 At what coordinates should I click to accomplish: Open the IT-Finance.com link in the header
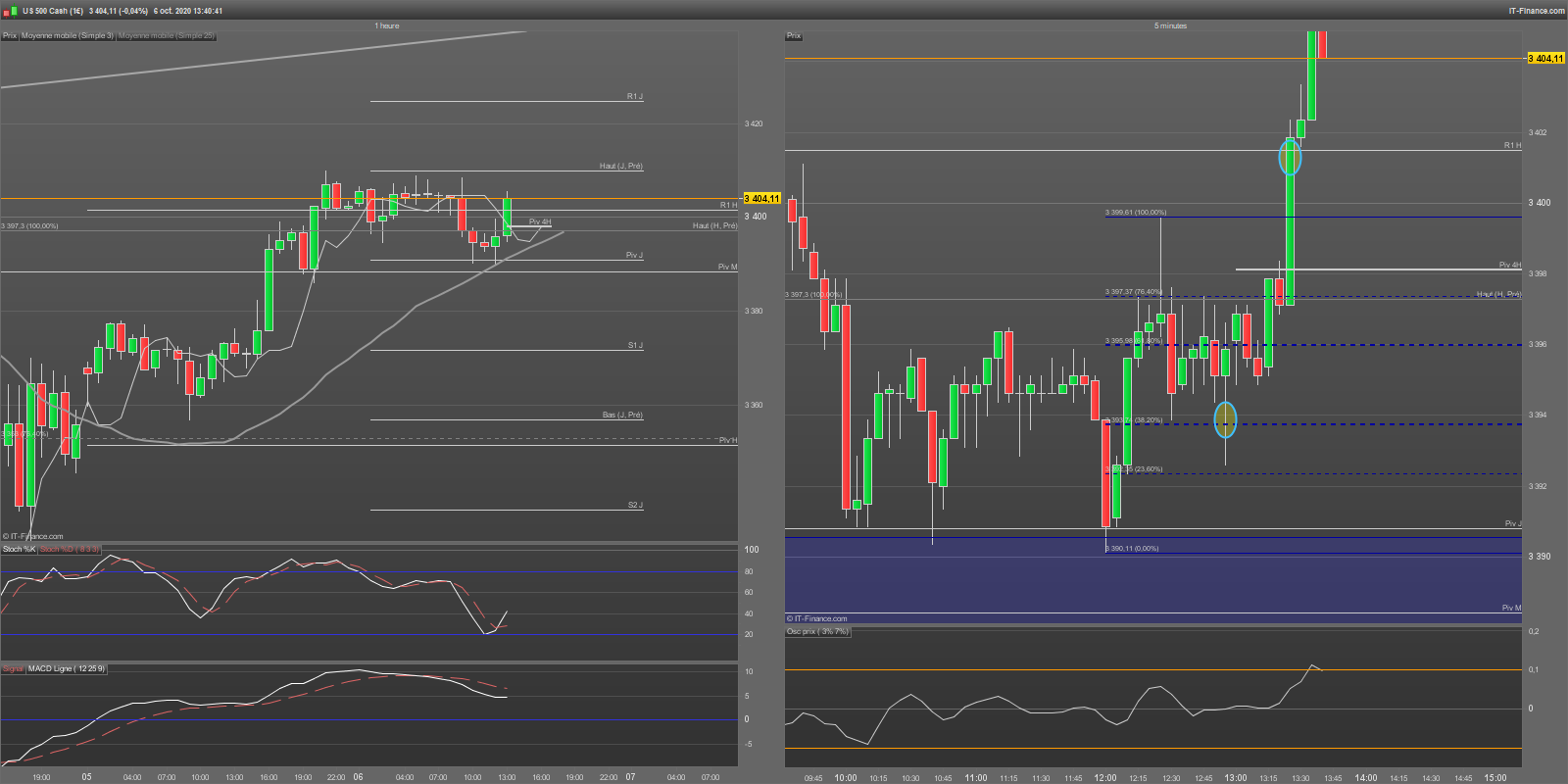[x=1537, y=11]
